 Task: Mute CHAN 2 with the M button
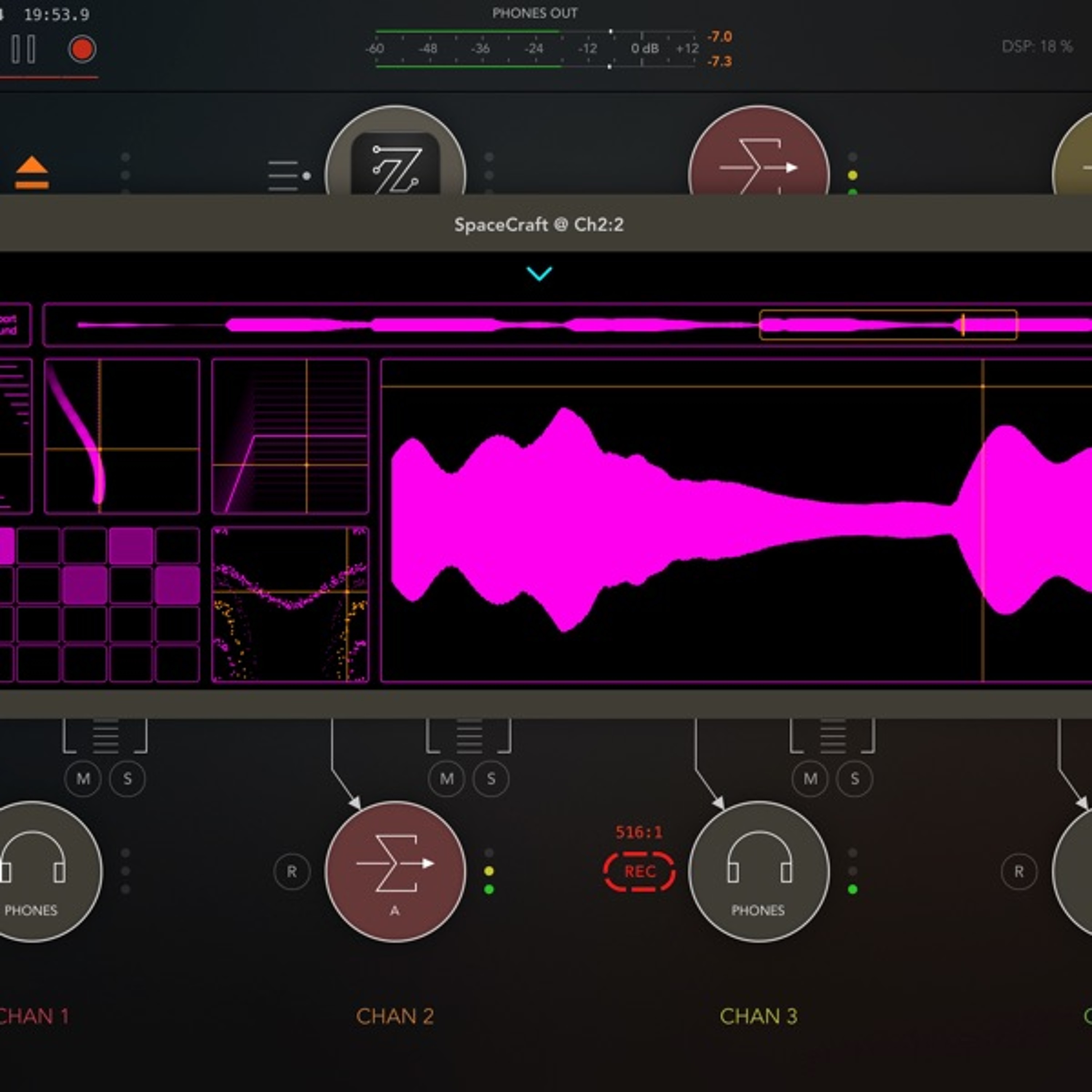[447, 779]
